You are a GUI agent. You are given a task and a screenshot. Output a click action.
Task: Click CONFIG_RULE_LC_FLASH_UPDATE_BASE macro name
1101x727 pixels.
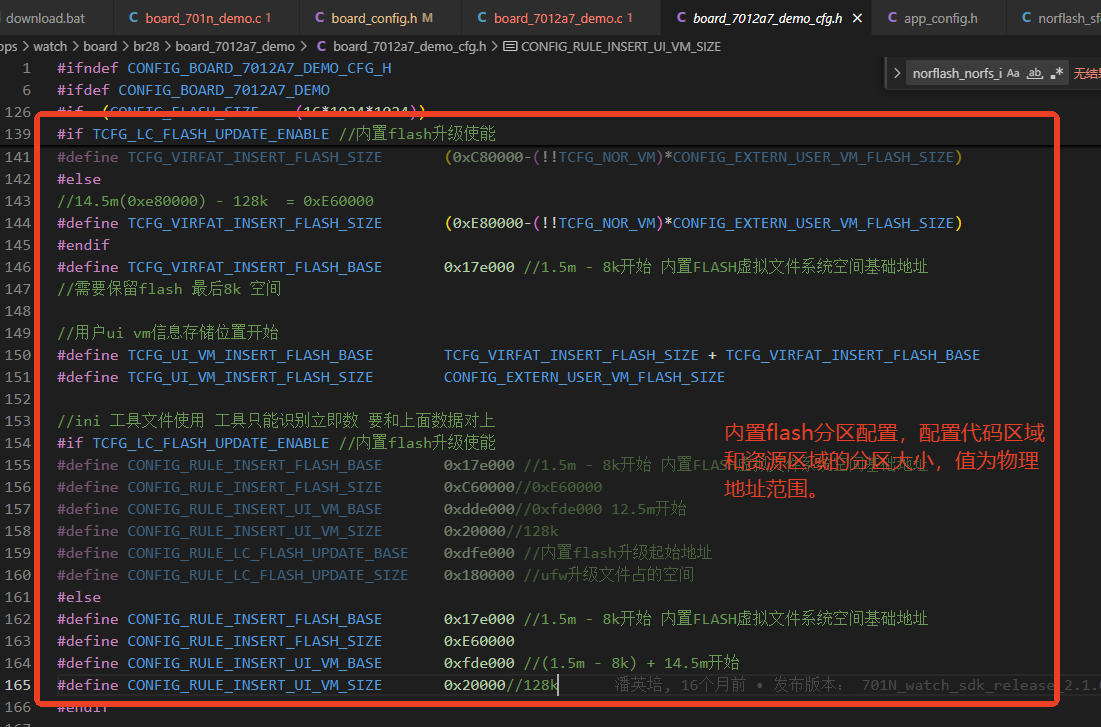(268, 553)
